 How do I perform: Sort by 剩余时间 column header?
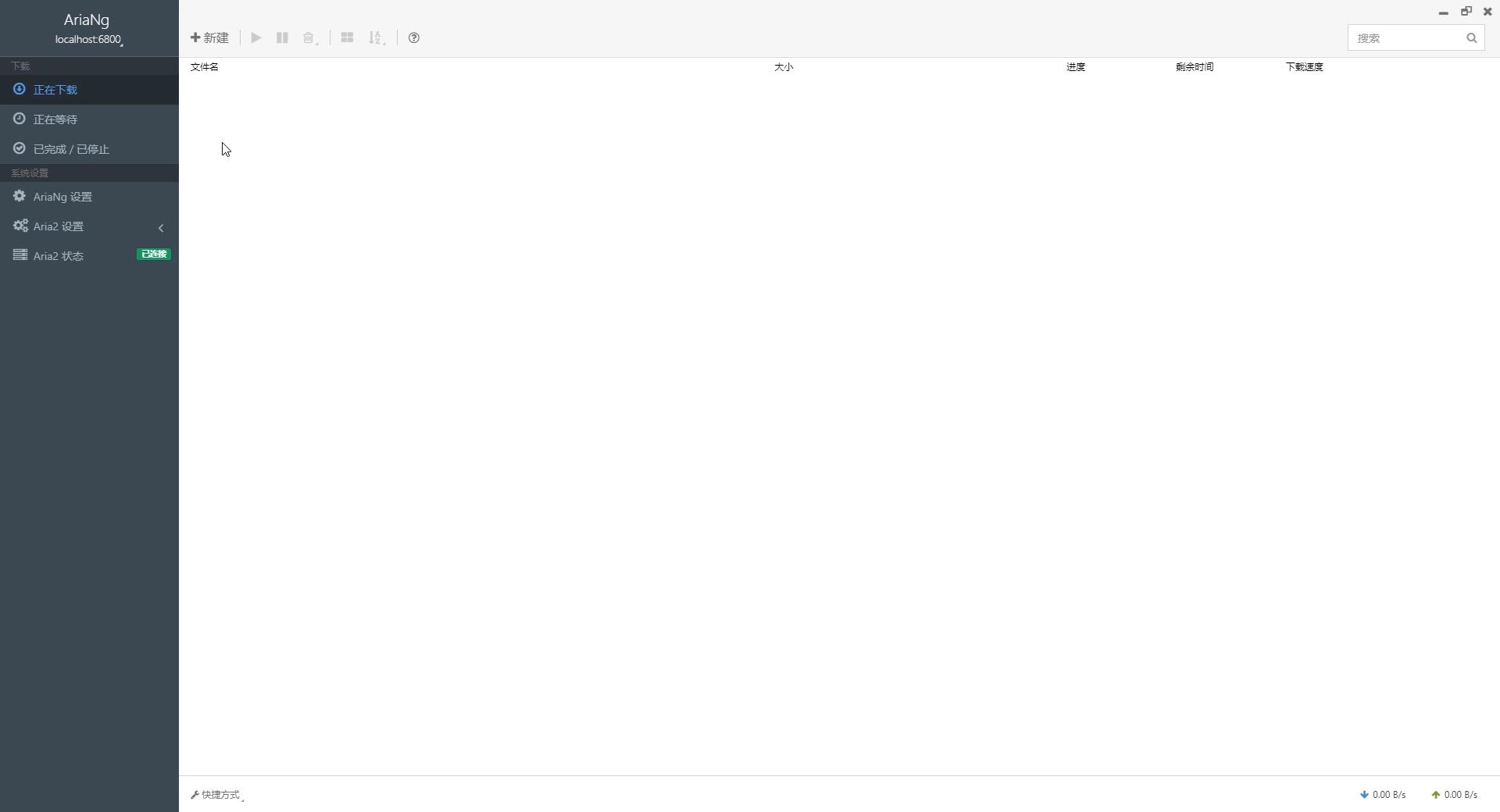pyautogui.click(x=1195, y=67)
